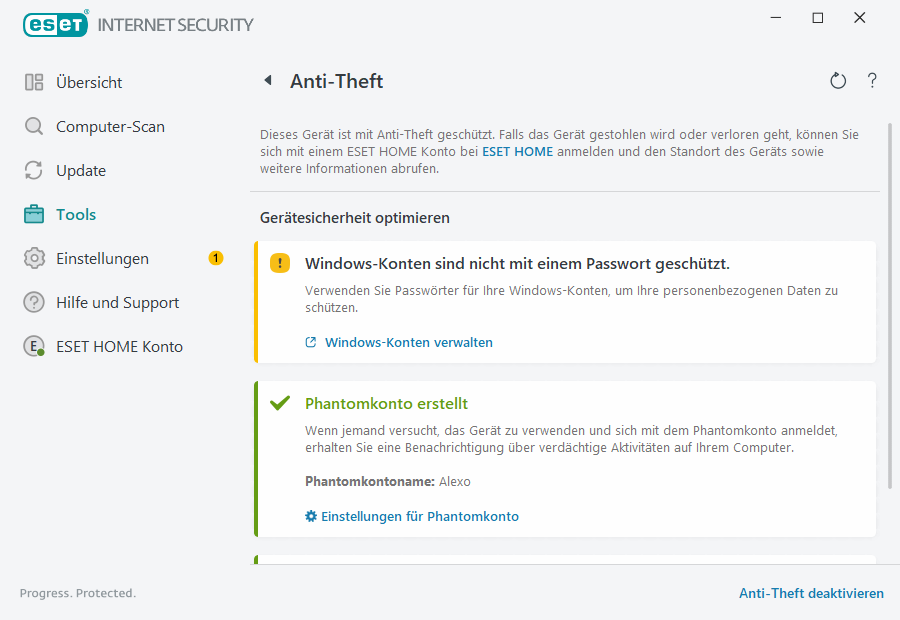The width and height of the screenshot is (900, 620).
Task: Click the Update sync arrows icon
Action: tap(33, 170)
